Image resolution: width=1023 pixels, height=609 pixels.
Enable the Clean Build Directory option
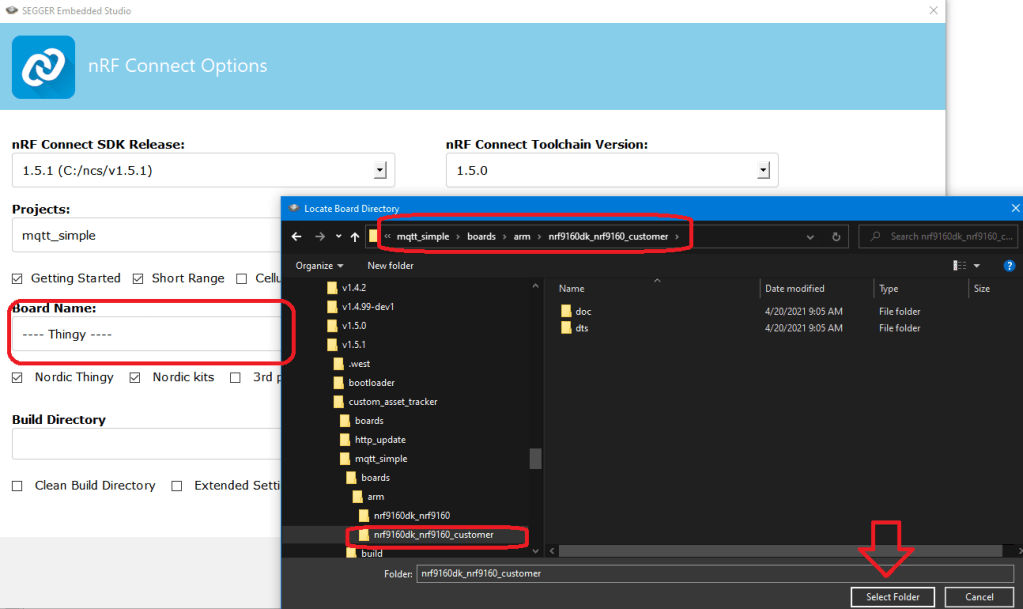[x=18, y=486]
